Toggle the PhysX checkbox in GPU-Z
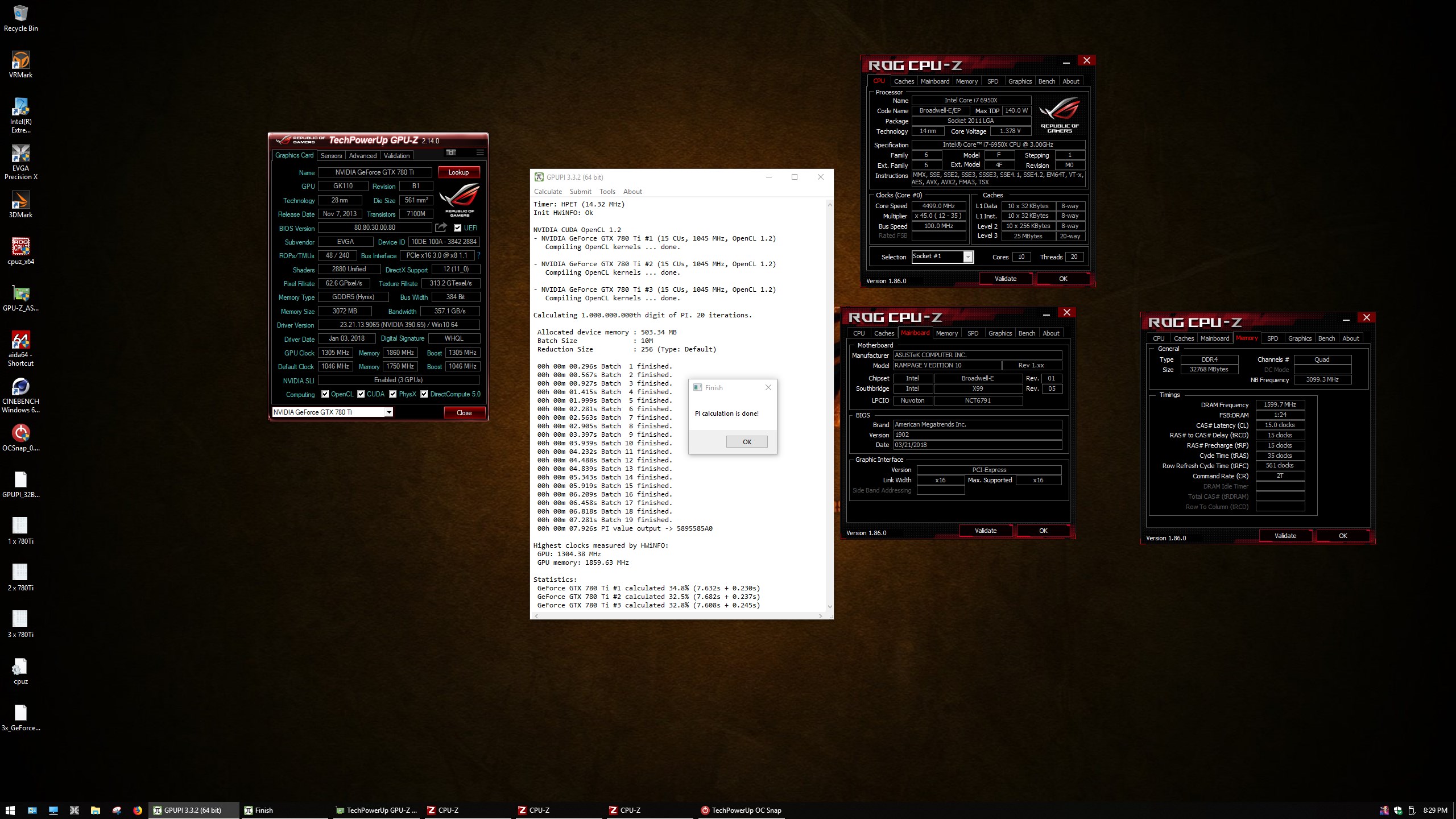Image resolution: width=1456 pixels, height=819 pixels. [x=393, y=394]
